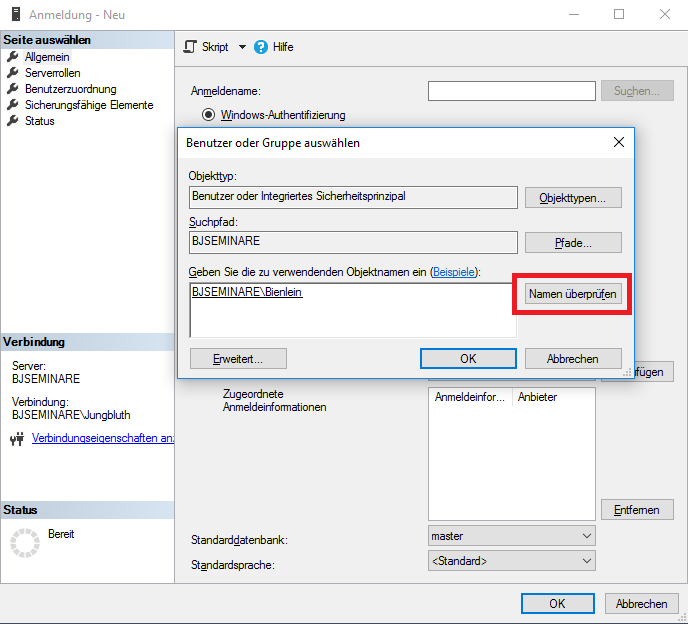The width and height of the screenshot is (688, 624).
Task: Switch to Benutzerzuordnung page
Action: (71, 89)
